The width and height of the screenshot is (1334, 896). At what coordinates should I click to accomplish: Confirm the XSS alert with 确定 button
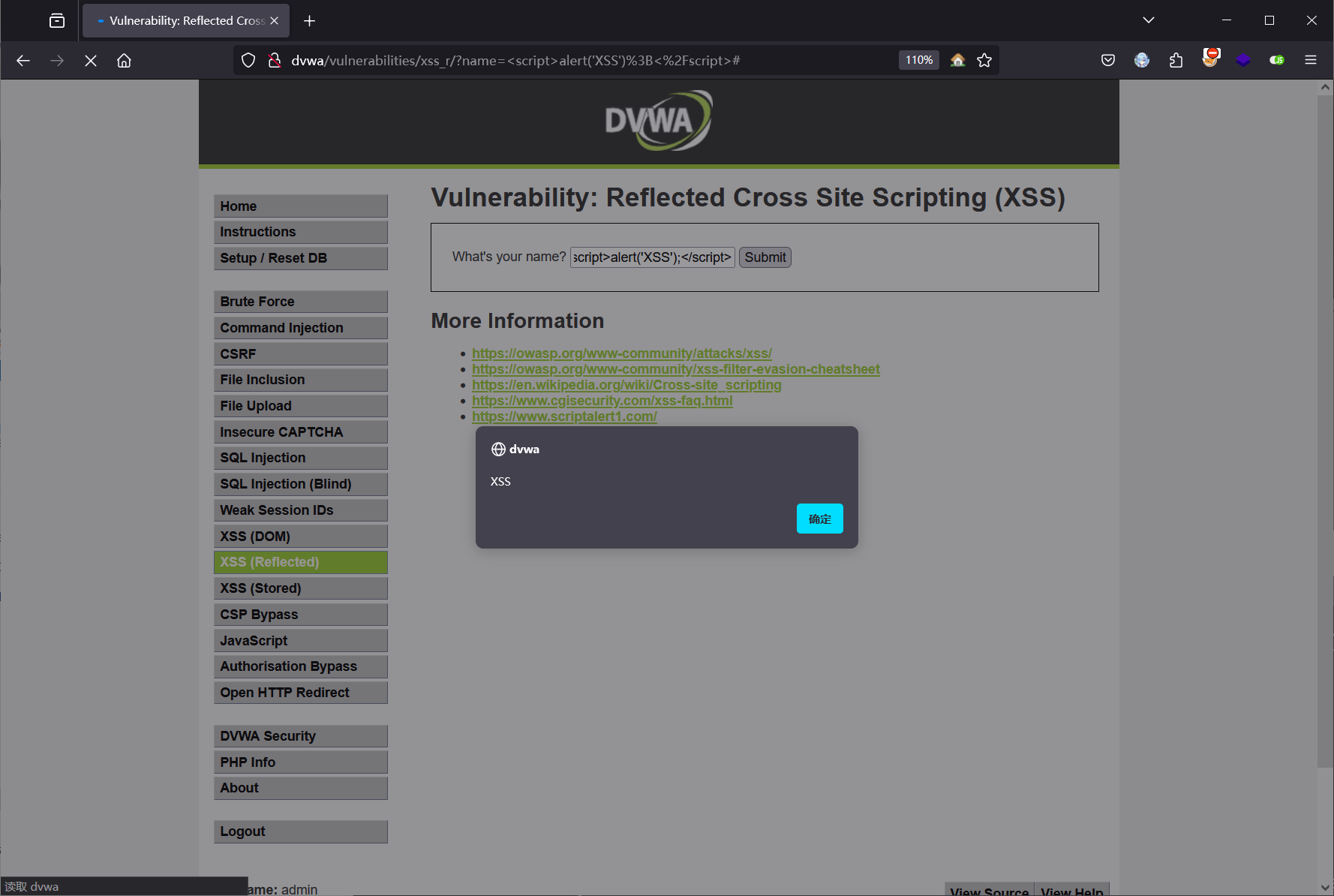click(x=820, y=519)
